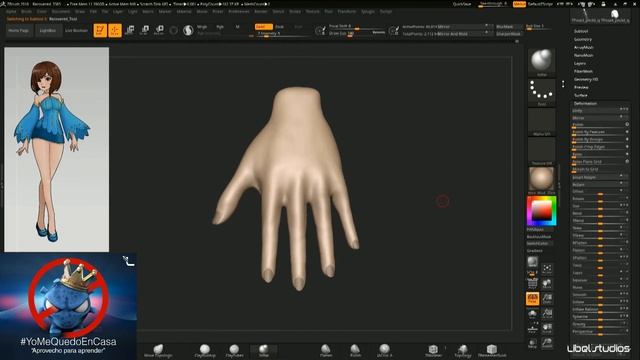Expand the Geometry subpalette
Image resolution: width=640 pixels, height=360 pixels.
[x=582, y=40]
